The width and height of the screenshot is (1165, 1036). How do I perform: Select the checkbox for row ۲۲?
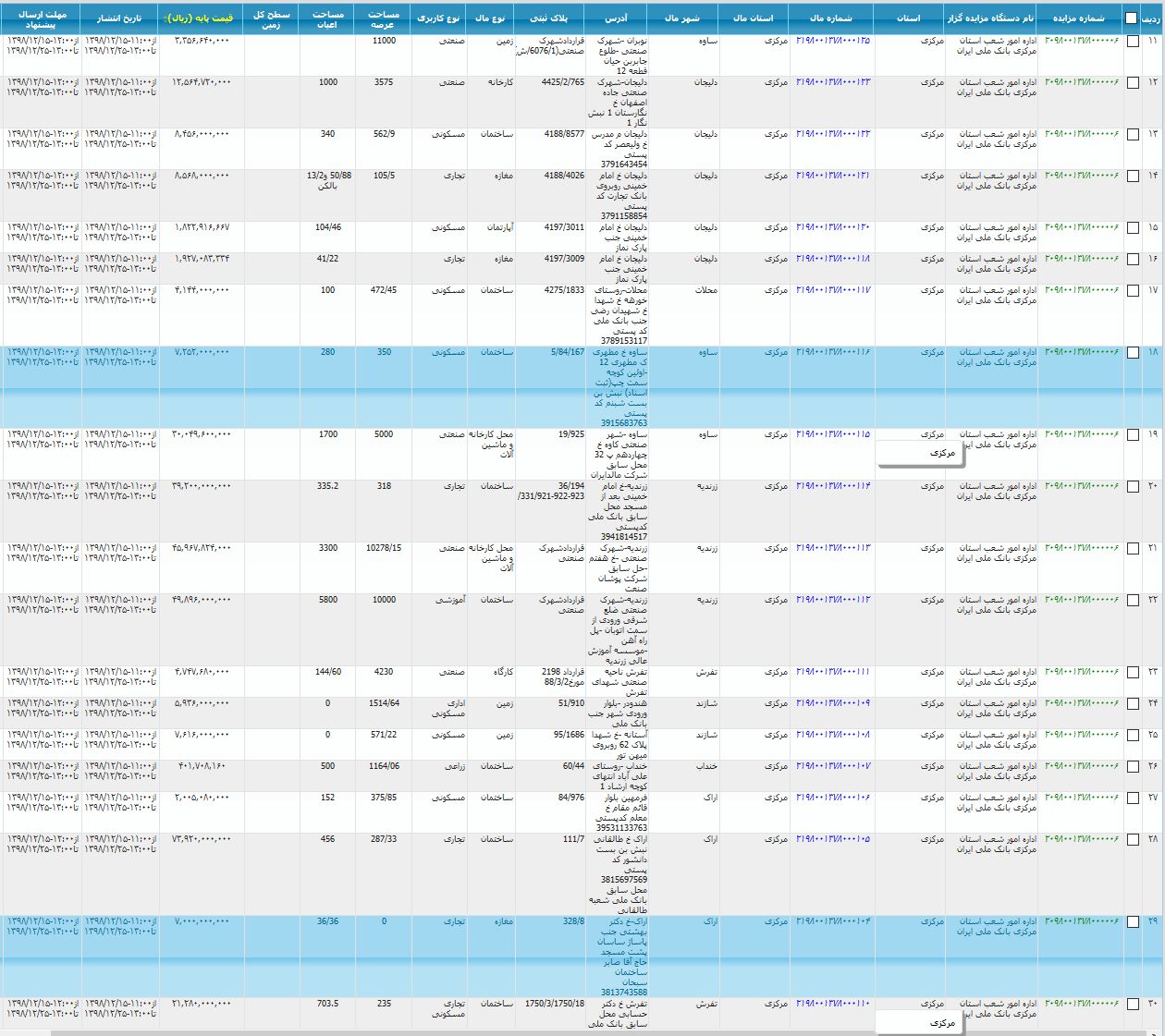pyautogui.click(x=1133, y=601)
